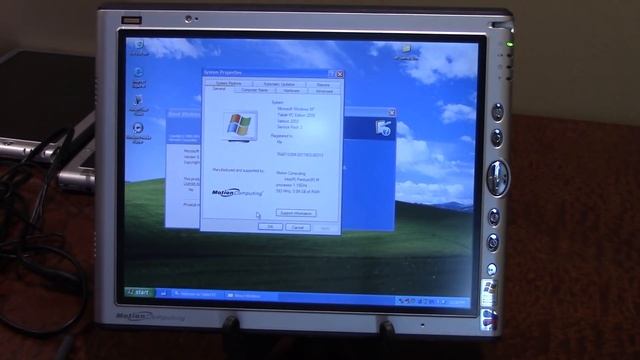Click the system tray icons area
The width and height of the screenshot is (640, 360).
422,301
